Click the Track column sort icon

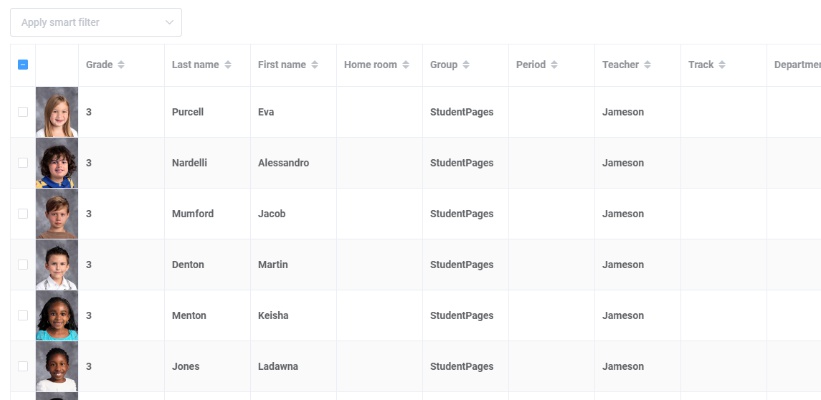point(722,65)
